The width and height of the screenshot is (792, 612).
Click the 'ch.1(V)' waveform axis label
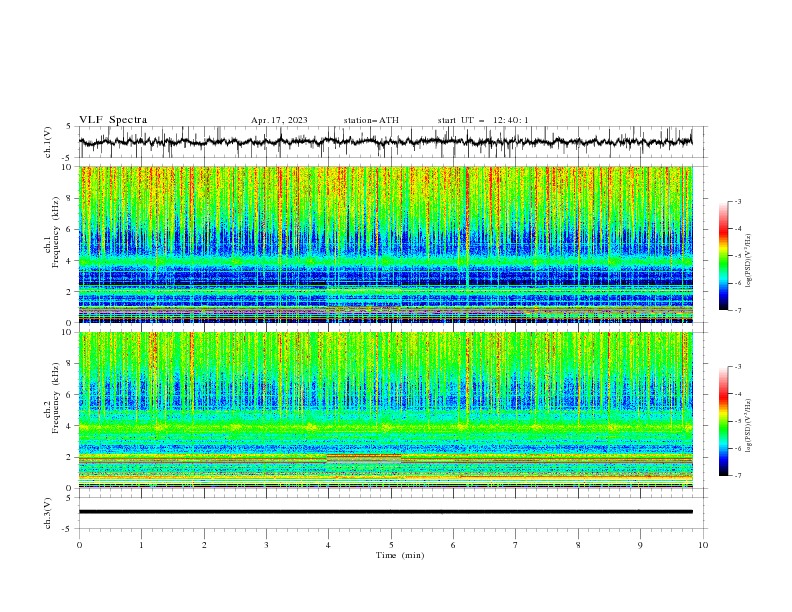[x=48, y=142]
